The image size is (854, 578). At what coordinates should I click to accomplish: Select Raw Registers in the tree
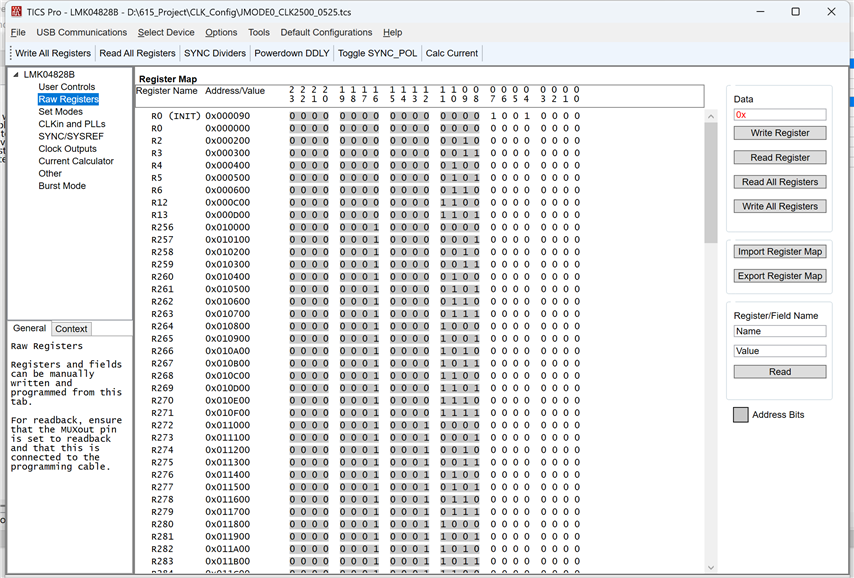pyautogui.click(x=68, y=99)
